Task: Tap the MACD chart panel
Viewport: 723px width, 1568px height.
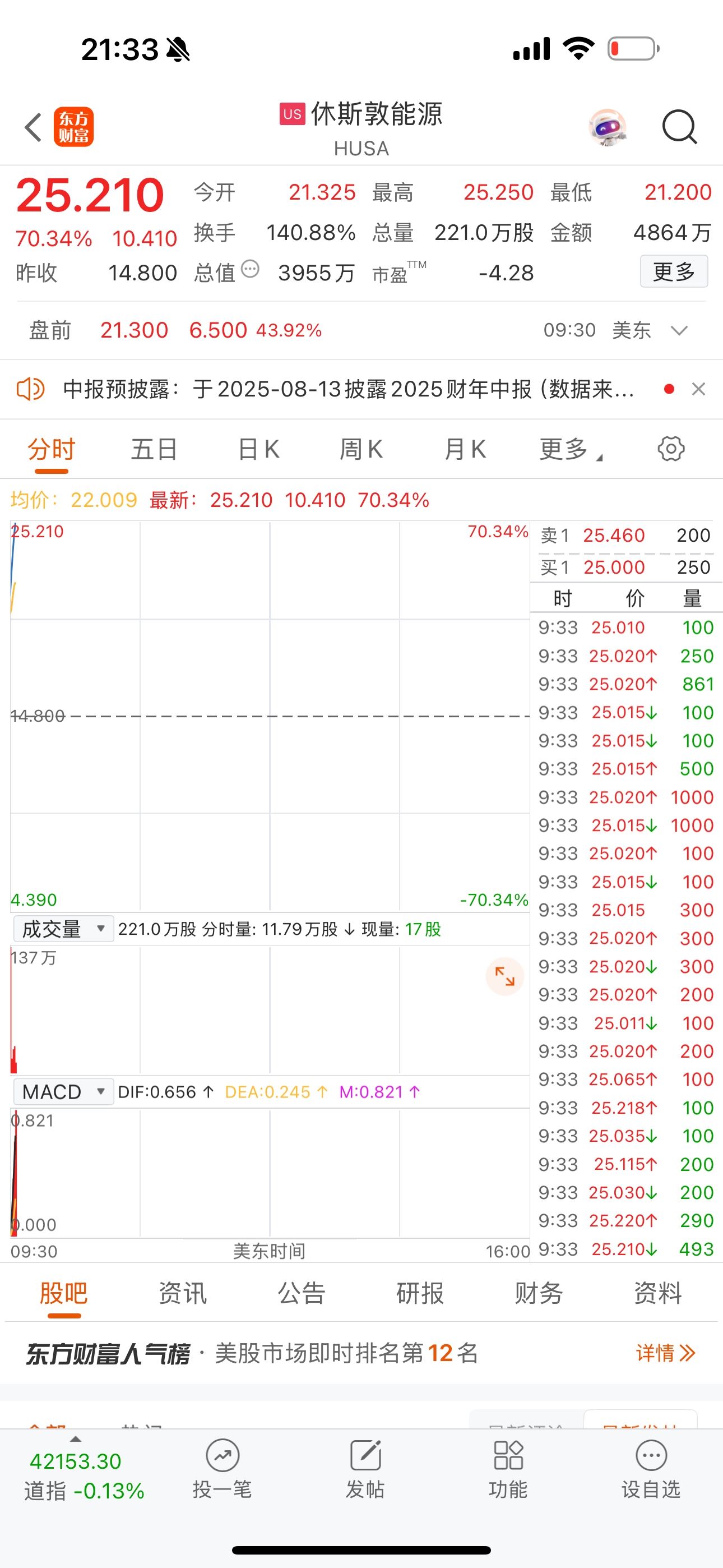Action: click(270, 1174)
